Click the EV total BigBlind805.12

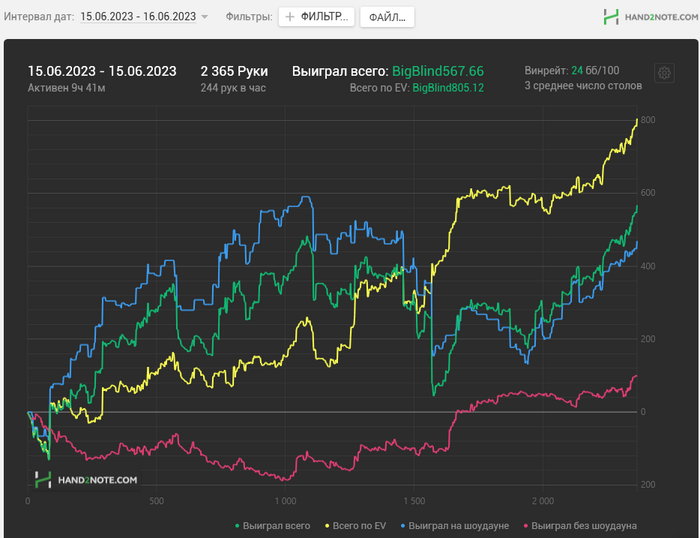click(448, 88)
